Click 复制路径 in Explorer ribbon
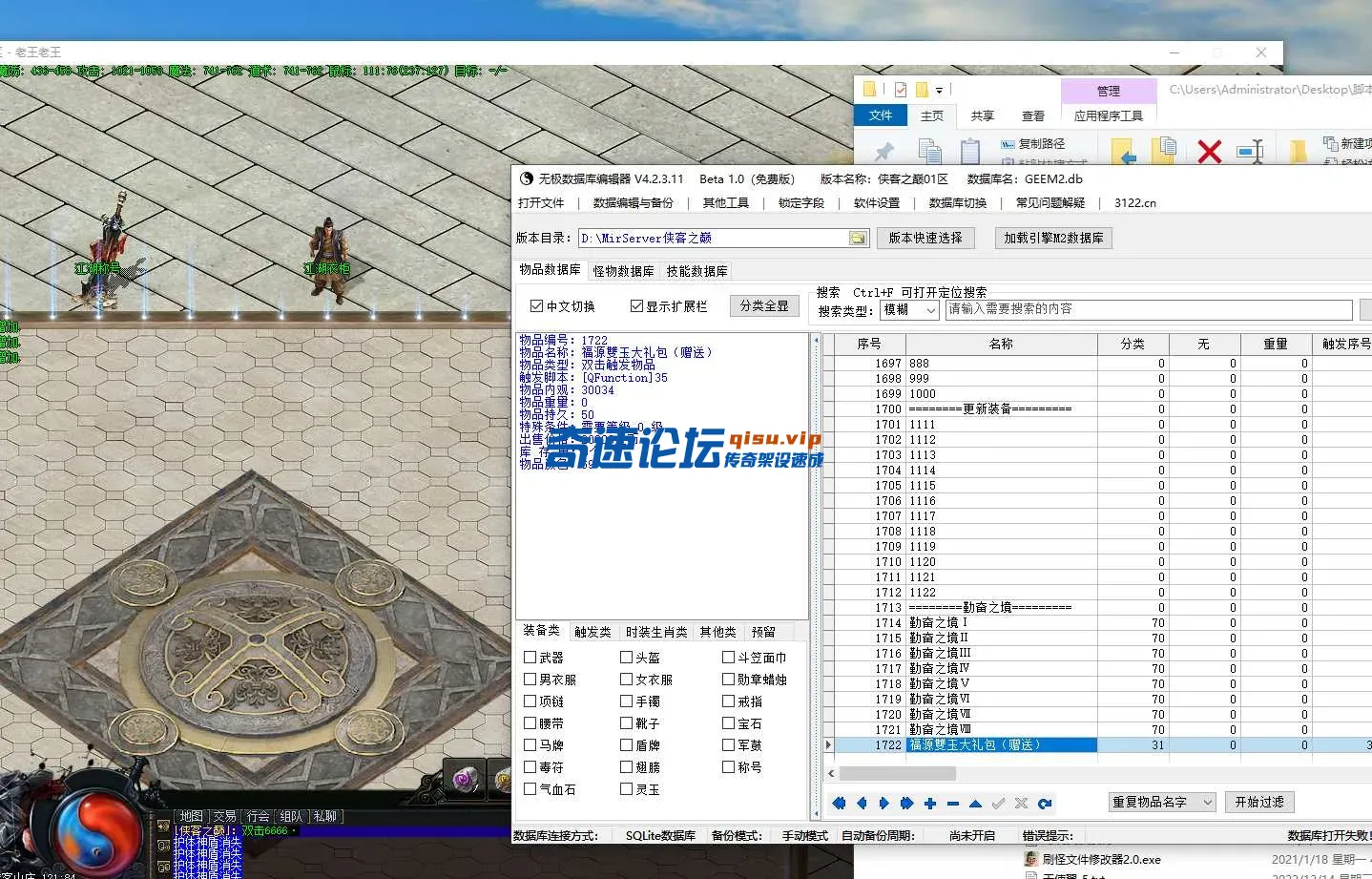Viewport: 1372px width, 879px height. [1033, 144]
